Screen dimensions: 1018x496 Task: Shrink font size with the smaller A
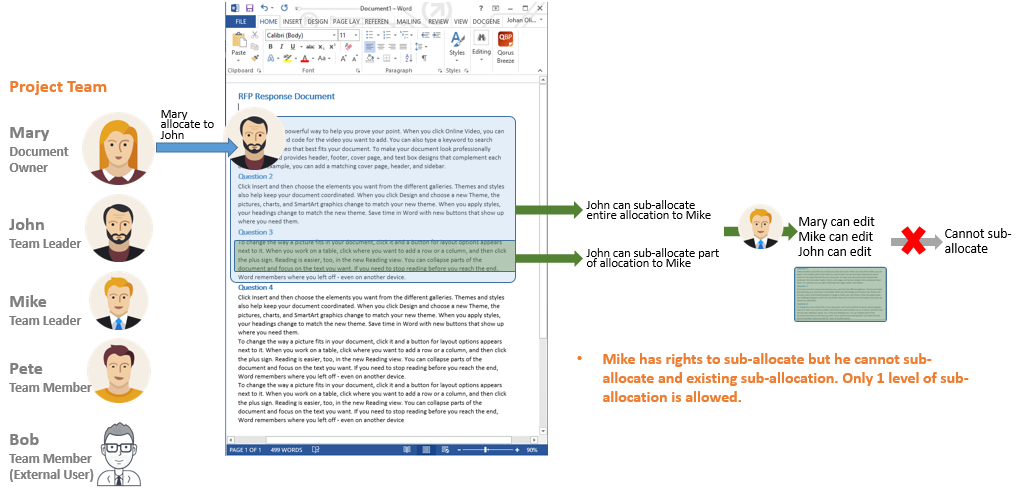[x=354, y=58]
